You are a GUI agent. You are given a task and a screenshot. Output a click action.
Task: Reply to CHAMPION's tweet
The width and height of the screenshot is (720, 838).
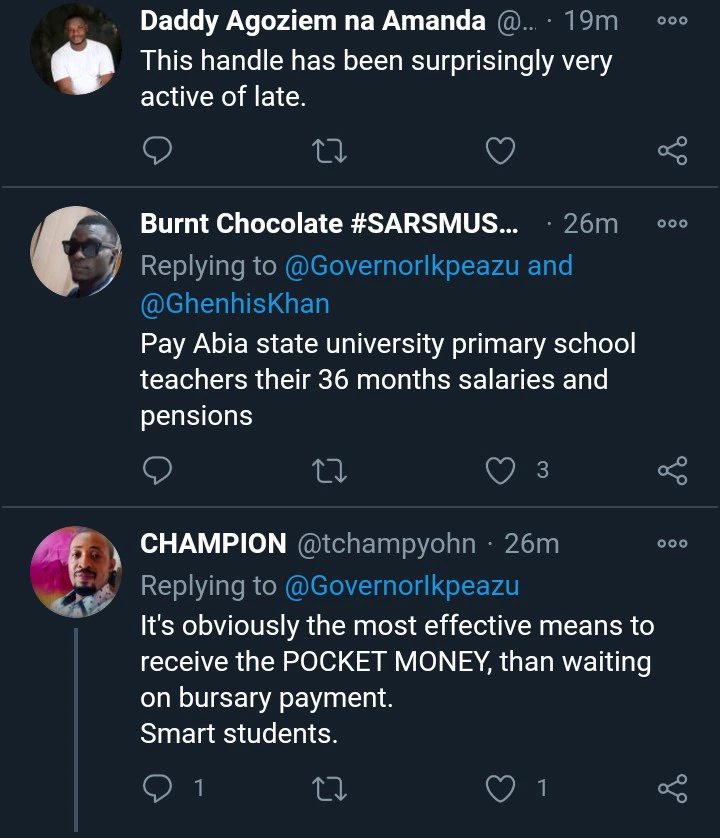[x=158, y=789]
